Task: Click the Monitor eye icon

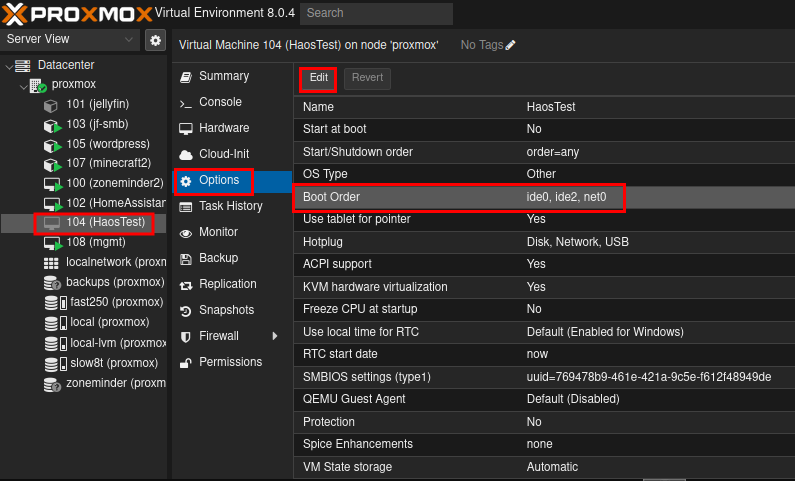Action: tap(186, 233)
